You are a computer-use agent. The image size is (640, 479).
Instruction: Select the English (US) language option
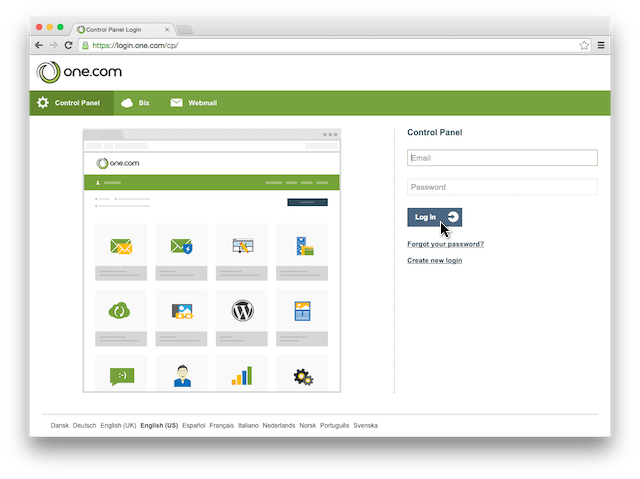(x=159, y=425)
